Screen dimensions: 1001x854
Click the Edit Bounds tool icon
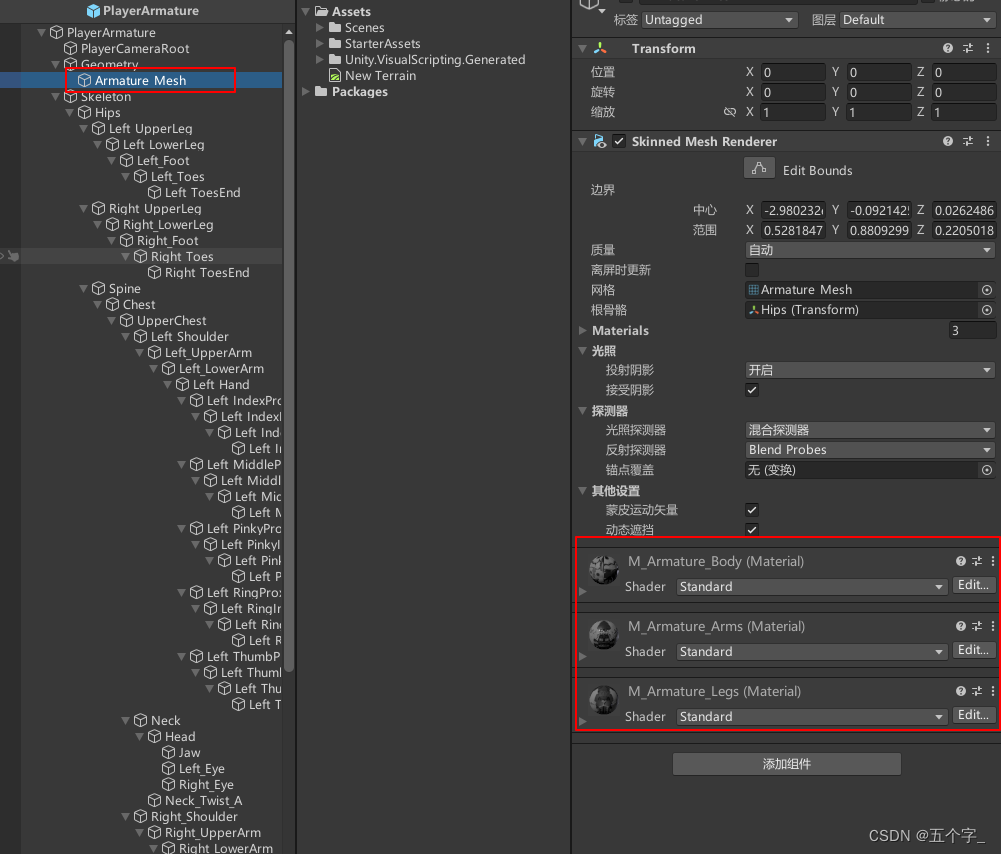pos(759,169)
